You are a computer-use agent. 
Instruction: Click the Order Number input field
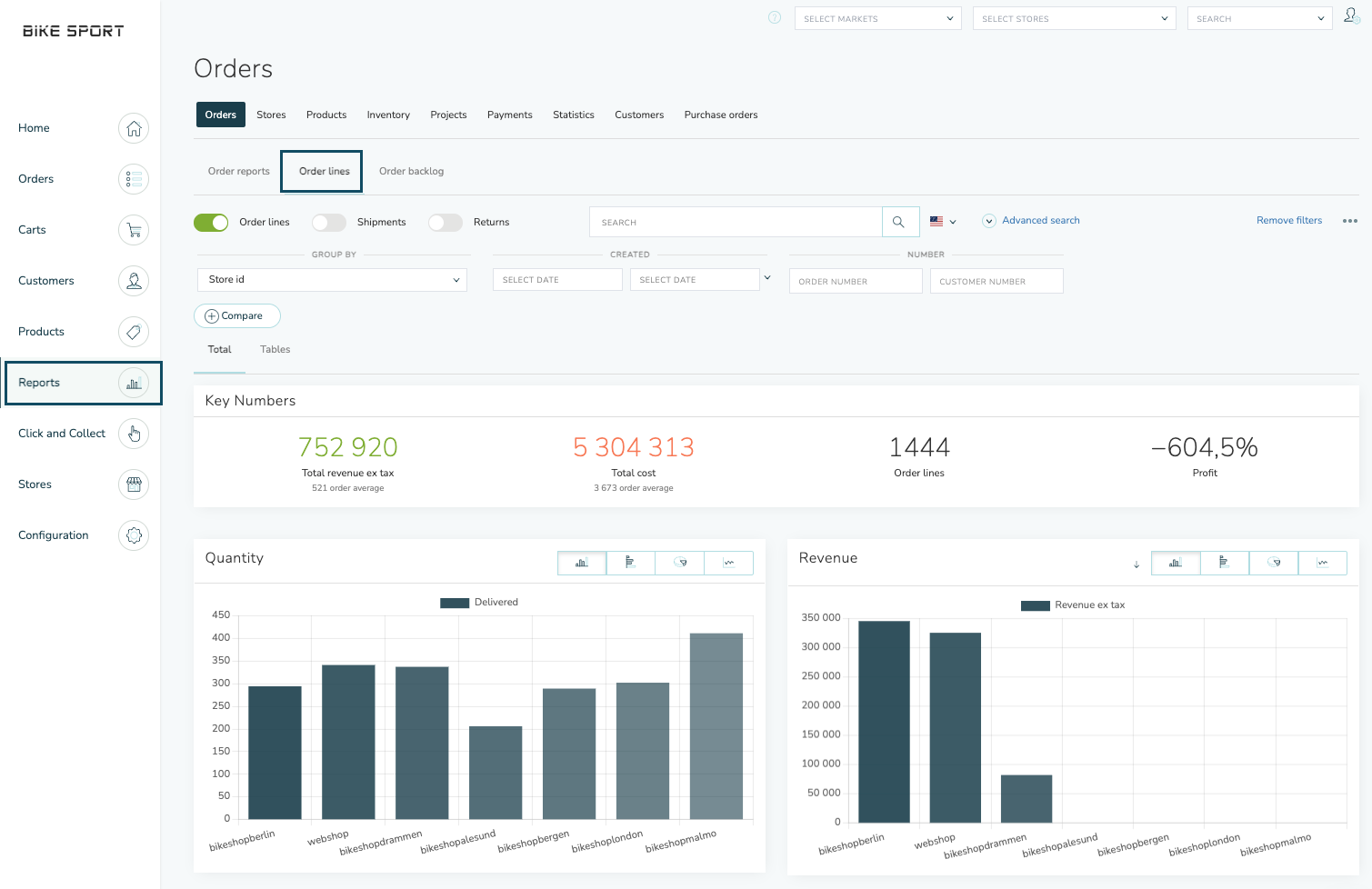856,282
